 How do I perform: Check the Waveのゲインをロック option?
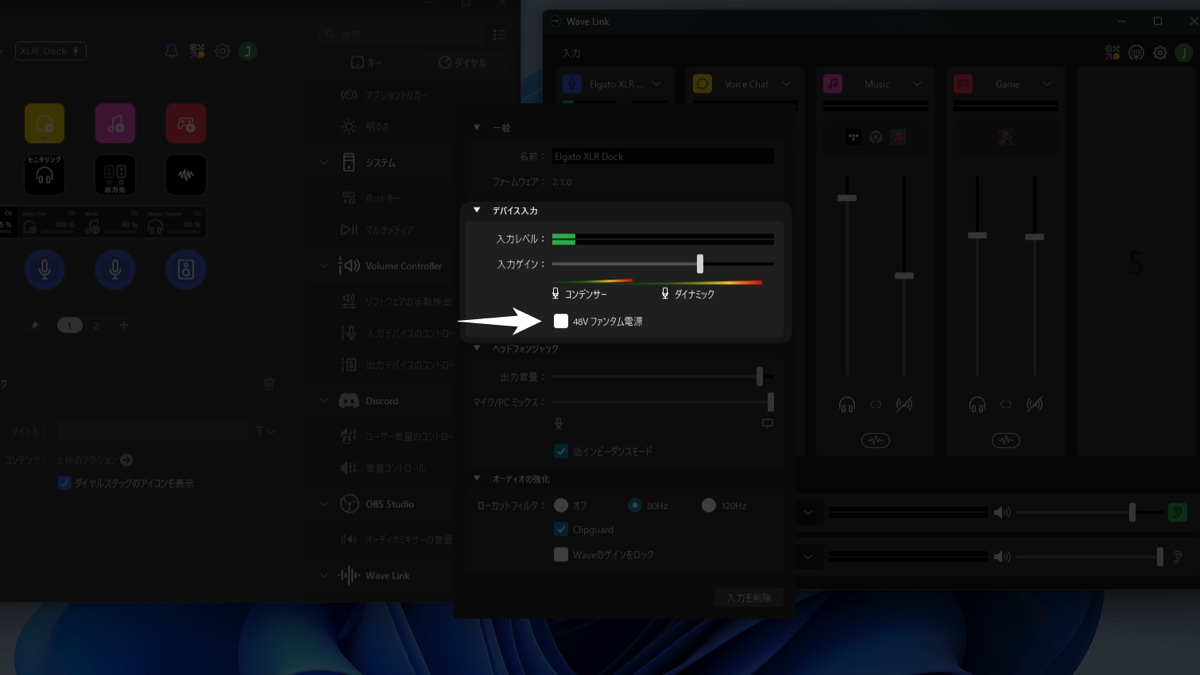[x=561, y=554]
